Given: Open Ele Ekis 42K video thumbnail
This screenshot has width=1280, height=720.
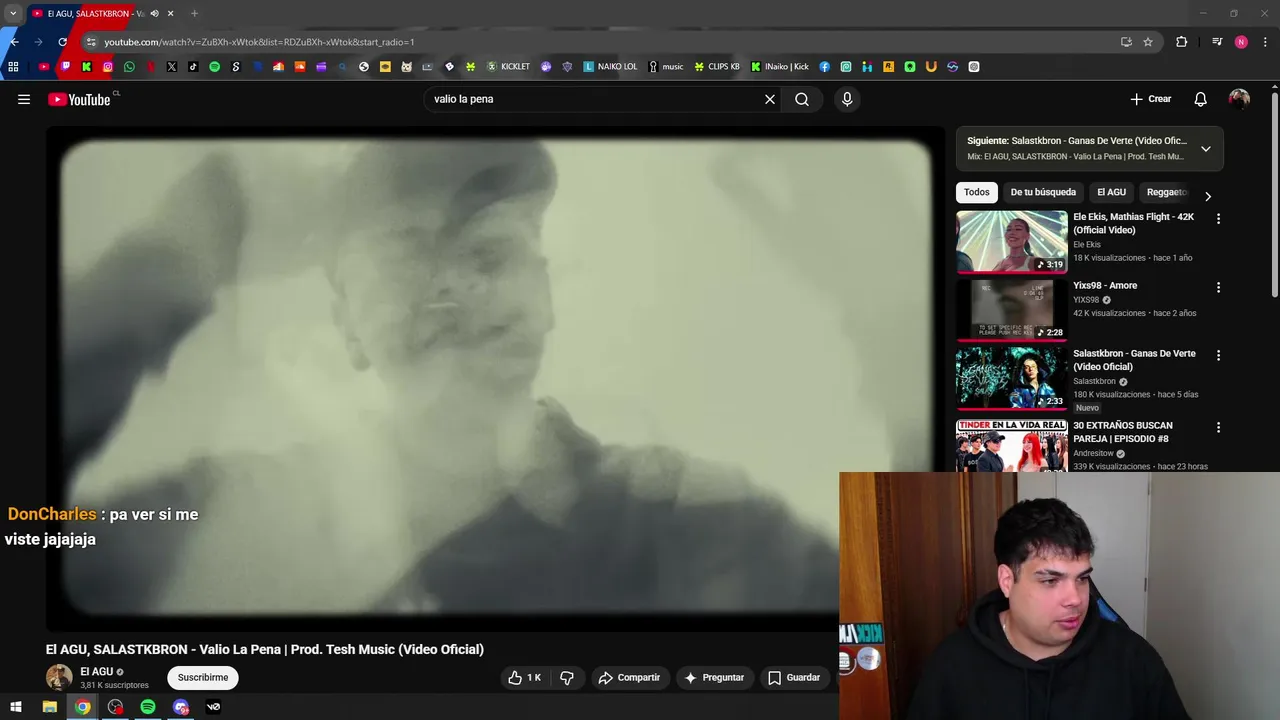Looking at the screenshot, I should pos(1012,241).
